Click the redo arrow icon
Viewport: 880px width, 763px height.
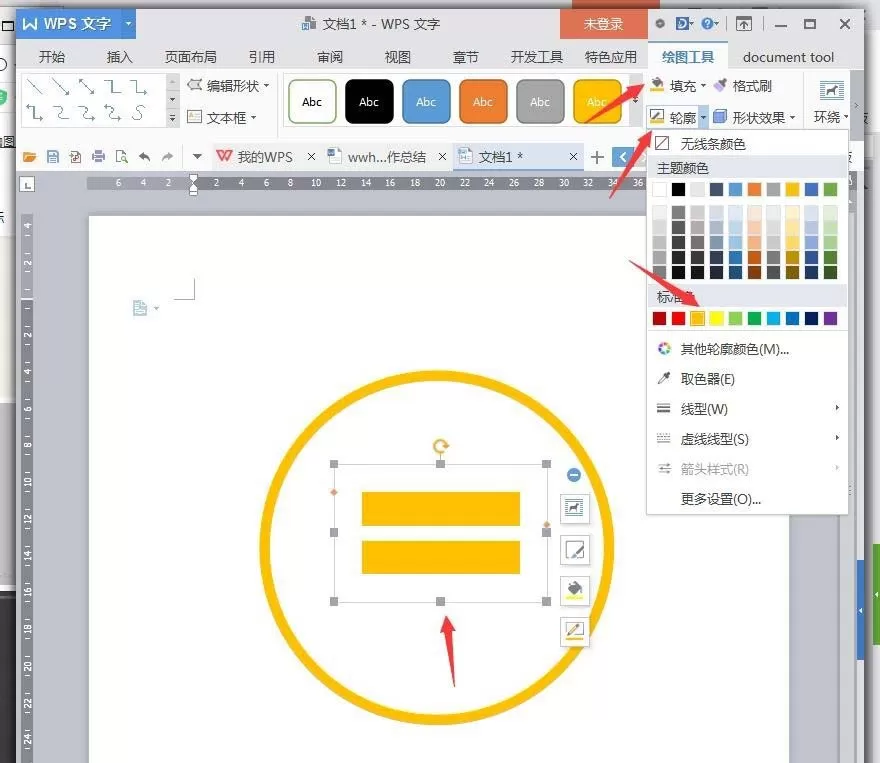point(167,157)
